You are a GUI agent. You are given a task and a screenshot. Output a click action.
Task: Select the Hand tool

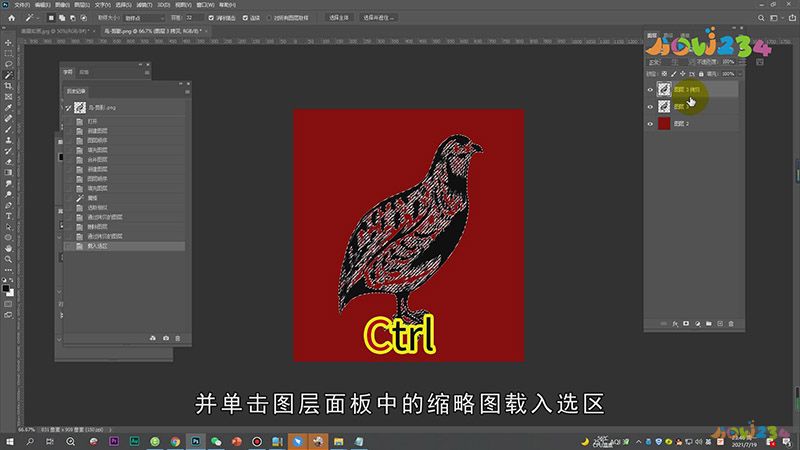(8, 248)
